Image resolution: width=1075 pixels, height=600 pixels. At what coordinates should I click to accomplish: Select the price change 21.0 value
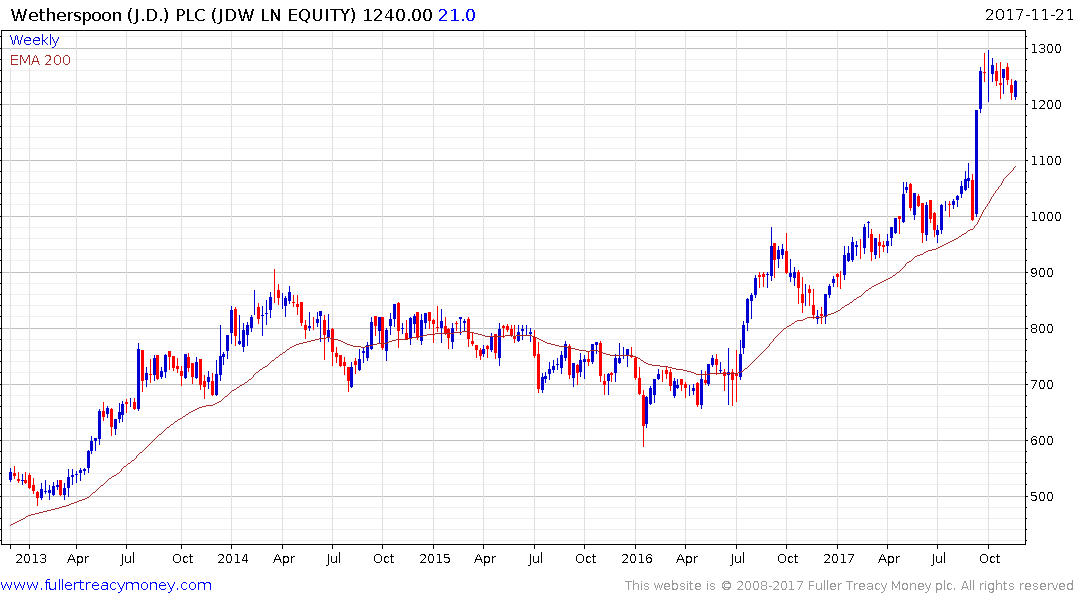457,15
